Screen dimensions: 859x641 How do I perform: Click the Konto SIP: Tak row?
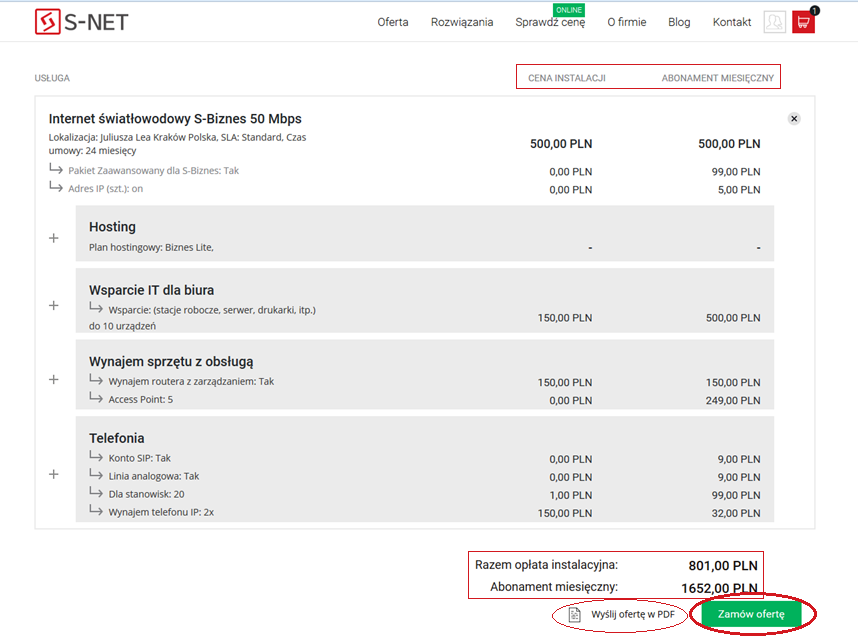(x=139, y=458)
